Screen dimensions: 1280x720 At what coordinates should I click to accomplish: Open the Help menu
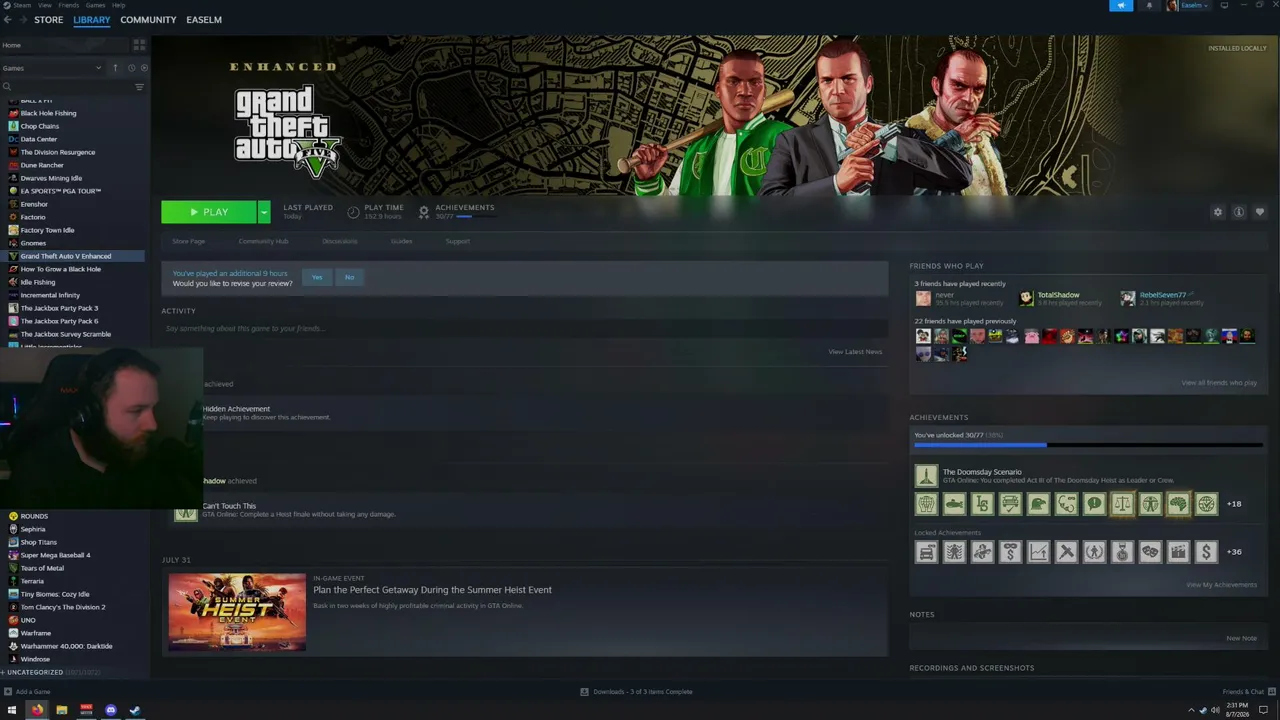point(118,5)
